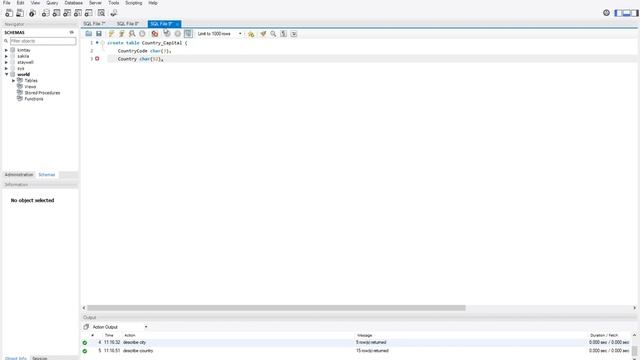Expand the staywell schema
Image resolution: width=640 pixels, height=360 pixels.
click(x=7, y=62)
